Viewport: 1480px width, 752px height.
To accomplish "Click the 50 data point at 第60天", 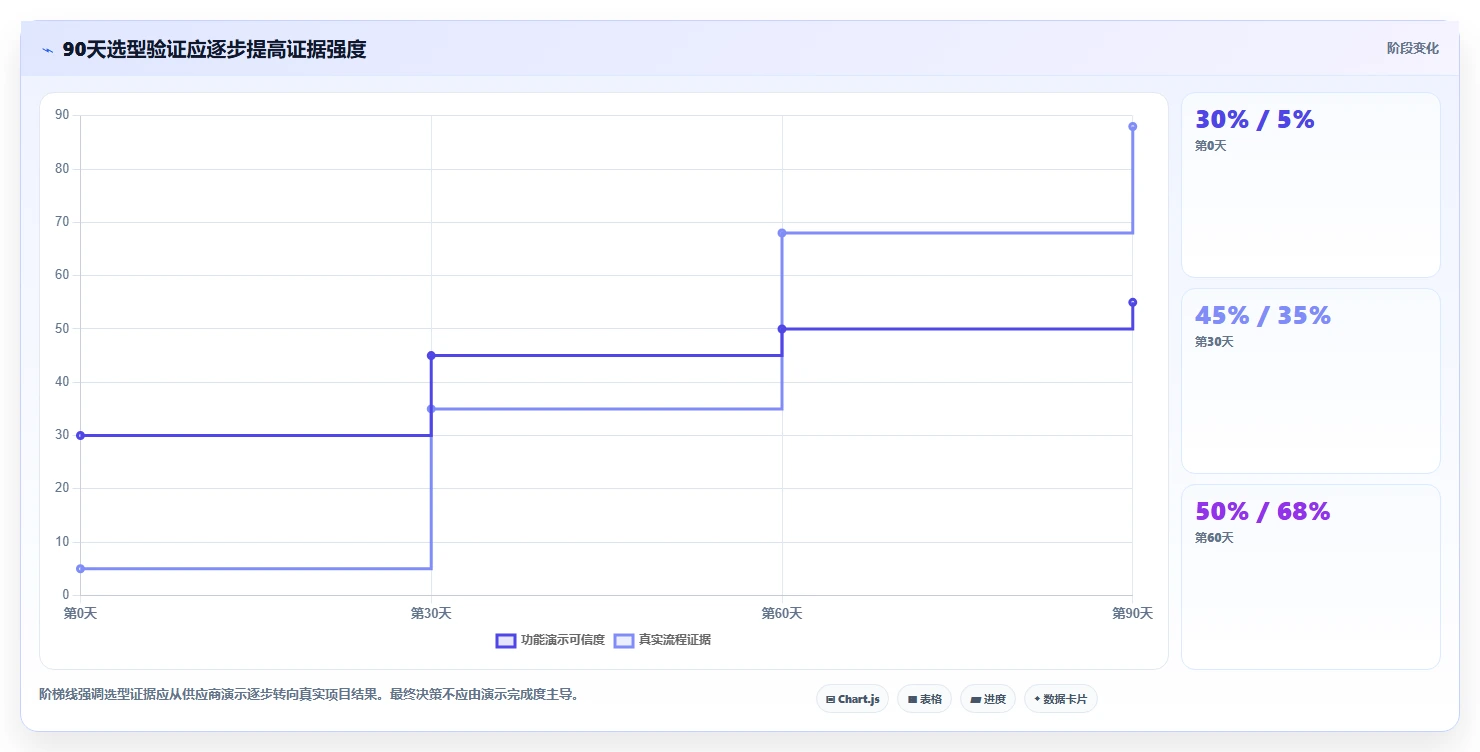I will point(782,329).
